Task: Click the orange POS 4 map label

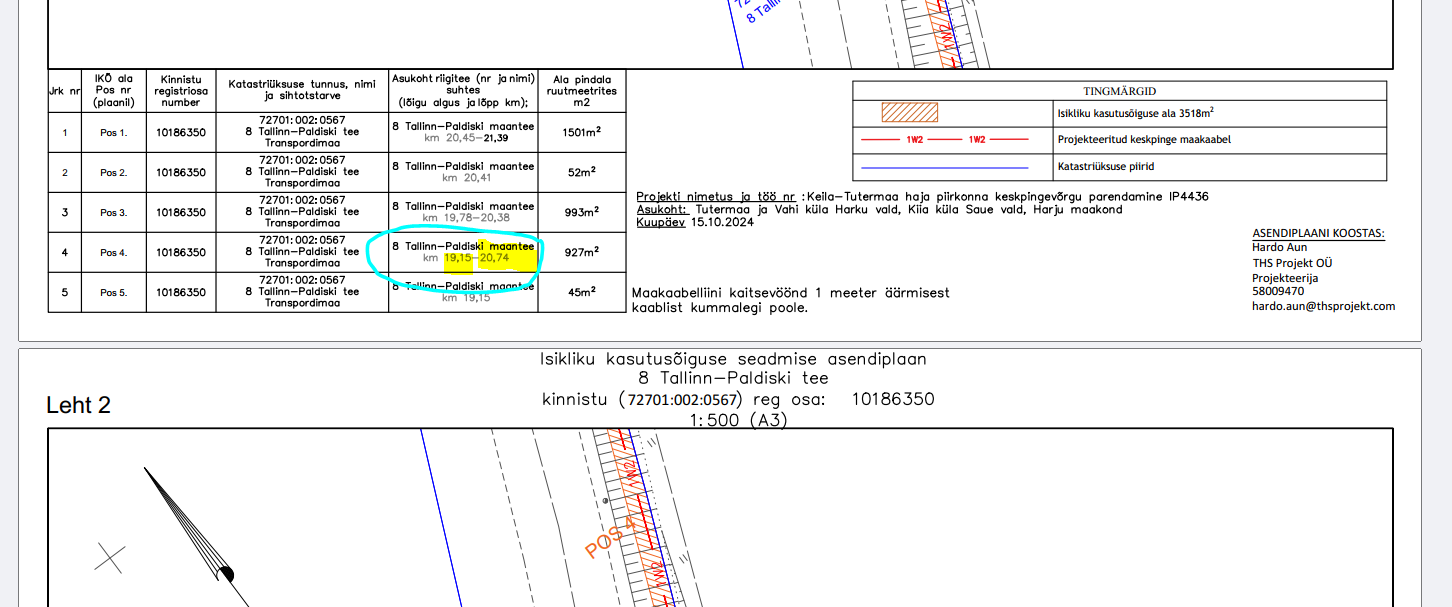Action: 610,537
